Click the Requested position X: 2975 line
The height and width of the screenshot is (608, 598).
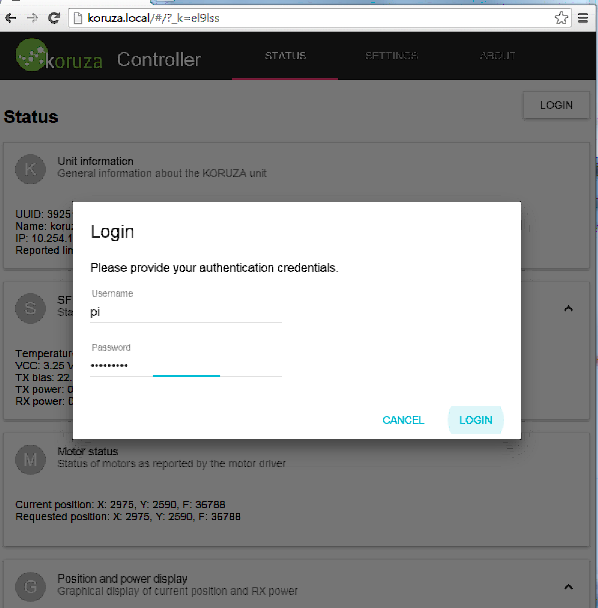click(128, 516)
